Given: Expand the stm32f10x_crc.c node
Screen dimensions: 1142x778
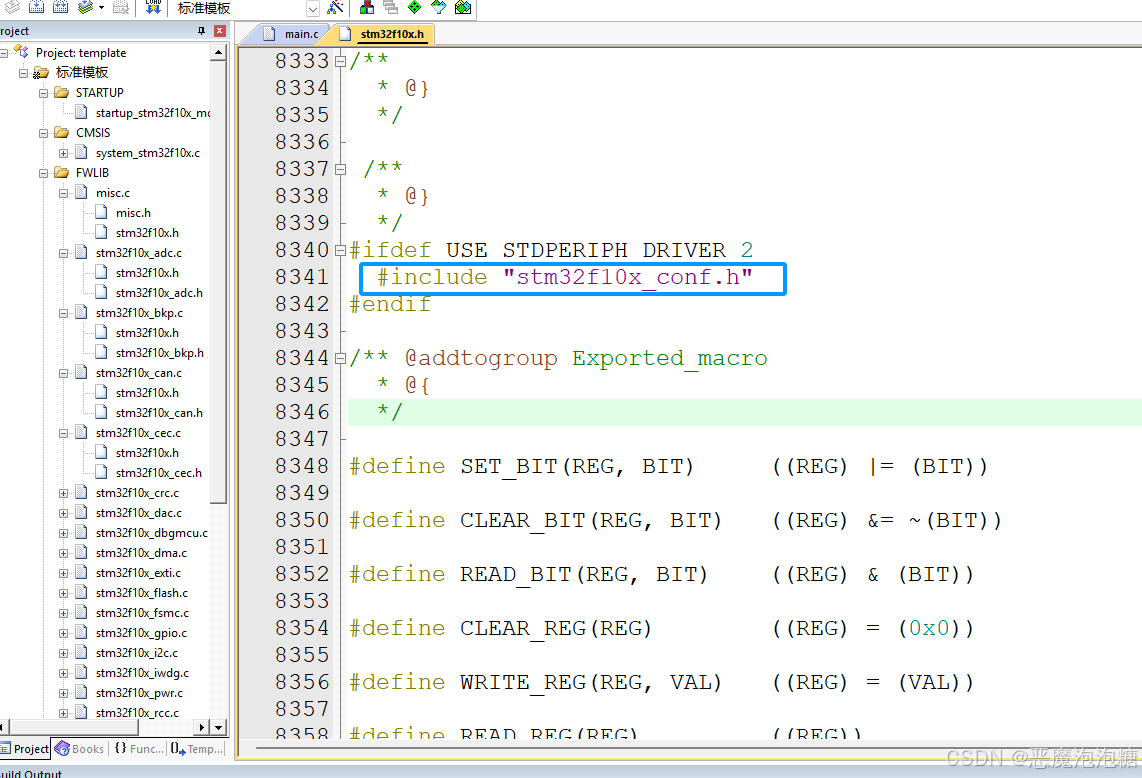Looking at the screenshot, I should pyautogui.click(x=63, y=493).
